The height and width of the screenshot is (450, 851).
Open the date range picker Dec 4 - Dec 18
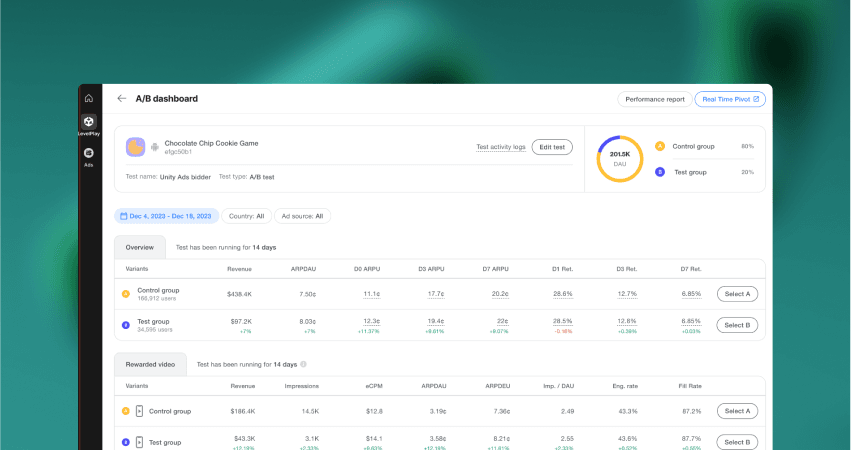tap(164, 216)
